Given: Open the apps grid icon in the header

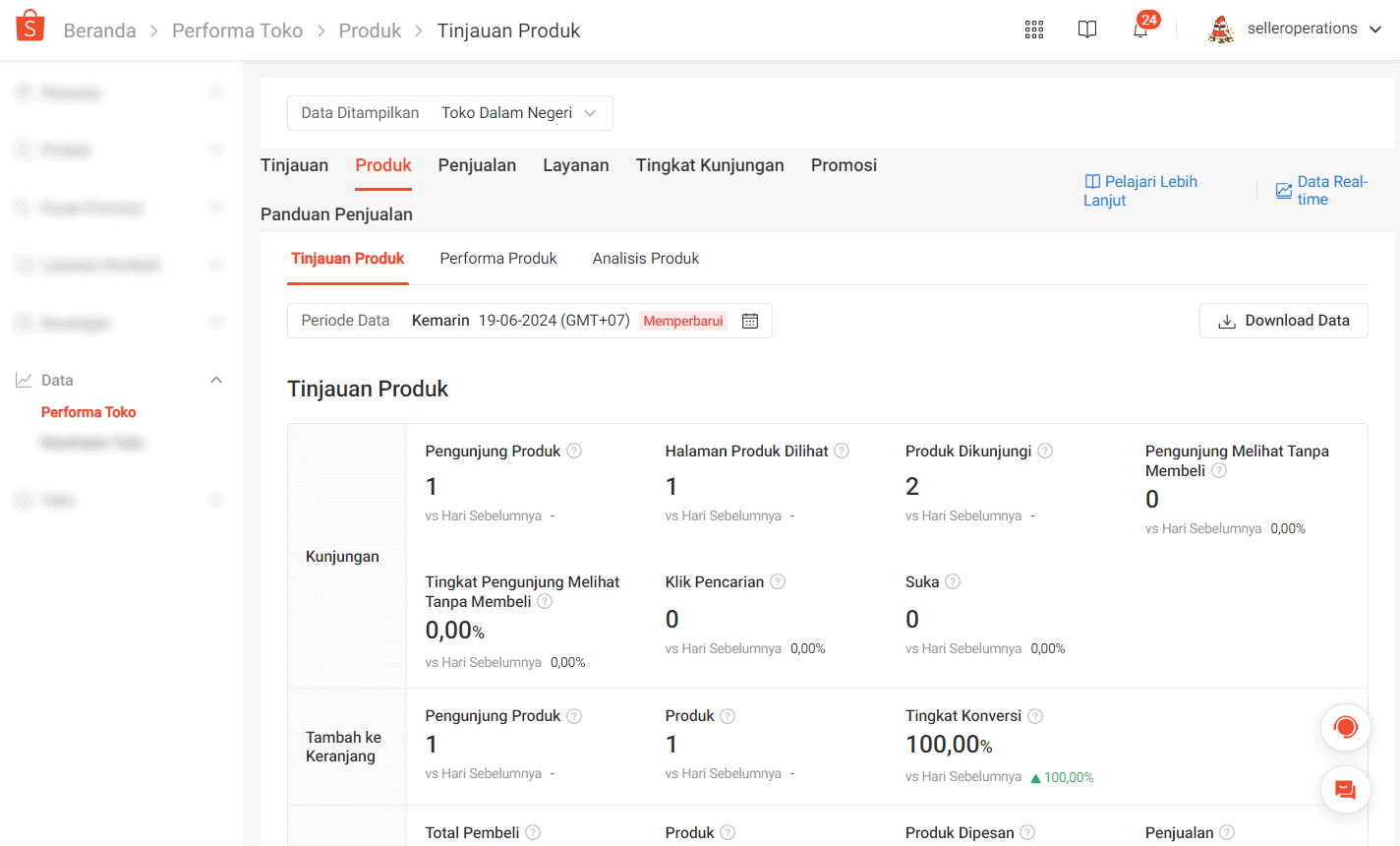Looking at the screenshot, I should click(x=1033, y=30).
